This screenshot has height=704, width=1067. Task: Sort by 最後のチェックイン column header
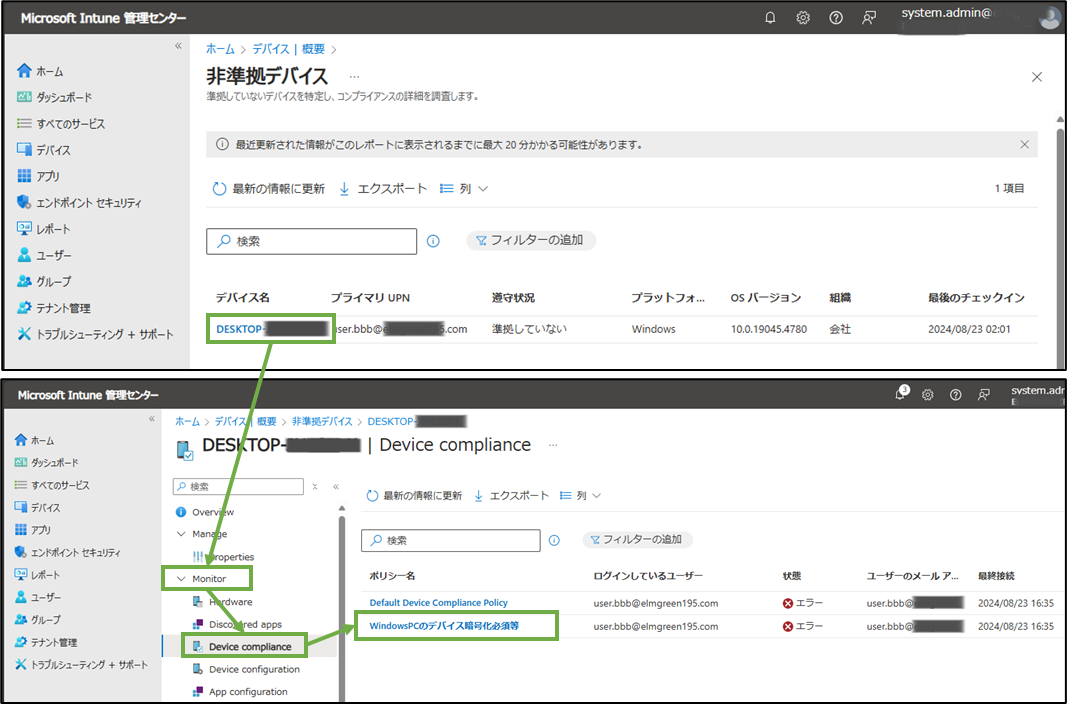pyautogui.click(x=976, y=297)
